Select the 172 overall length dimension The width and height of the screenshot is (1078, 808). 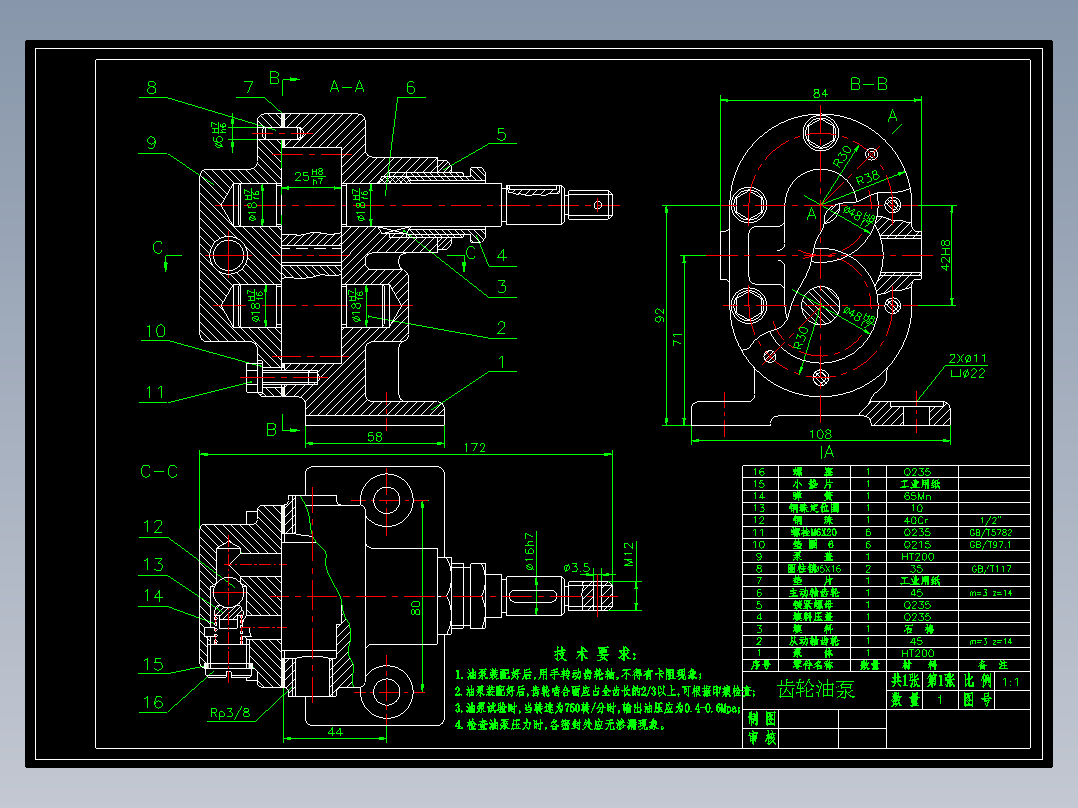tap(474, 448)
